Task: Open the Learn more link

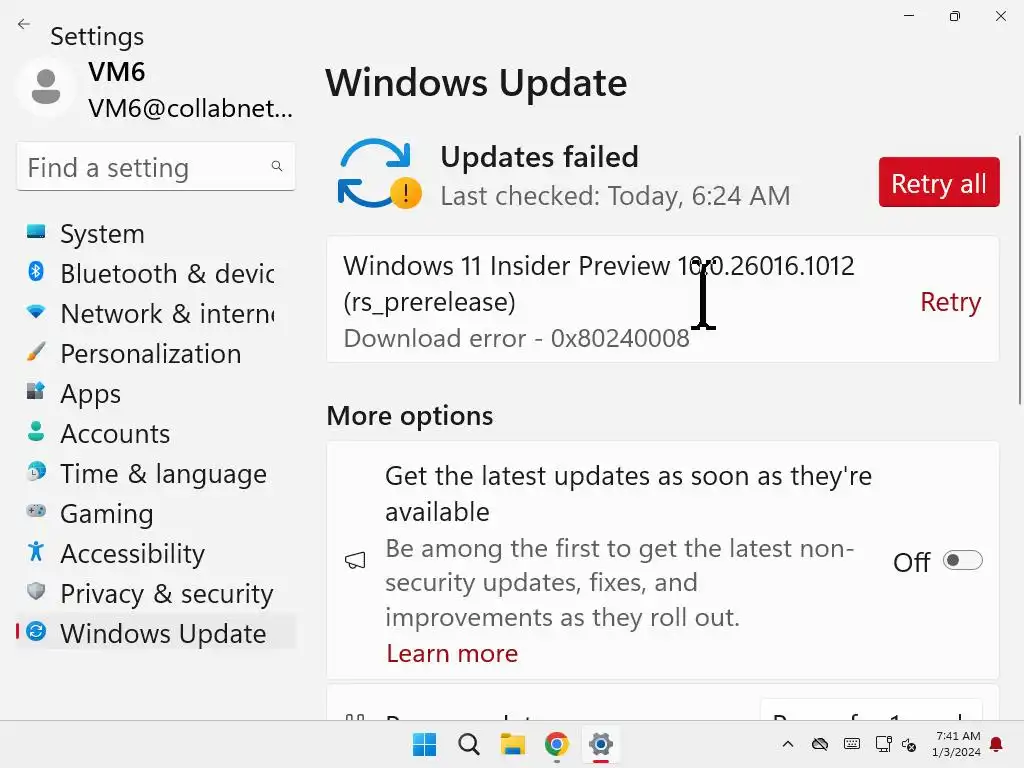Action: (x=452, y=653)
